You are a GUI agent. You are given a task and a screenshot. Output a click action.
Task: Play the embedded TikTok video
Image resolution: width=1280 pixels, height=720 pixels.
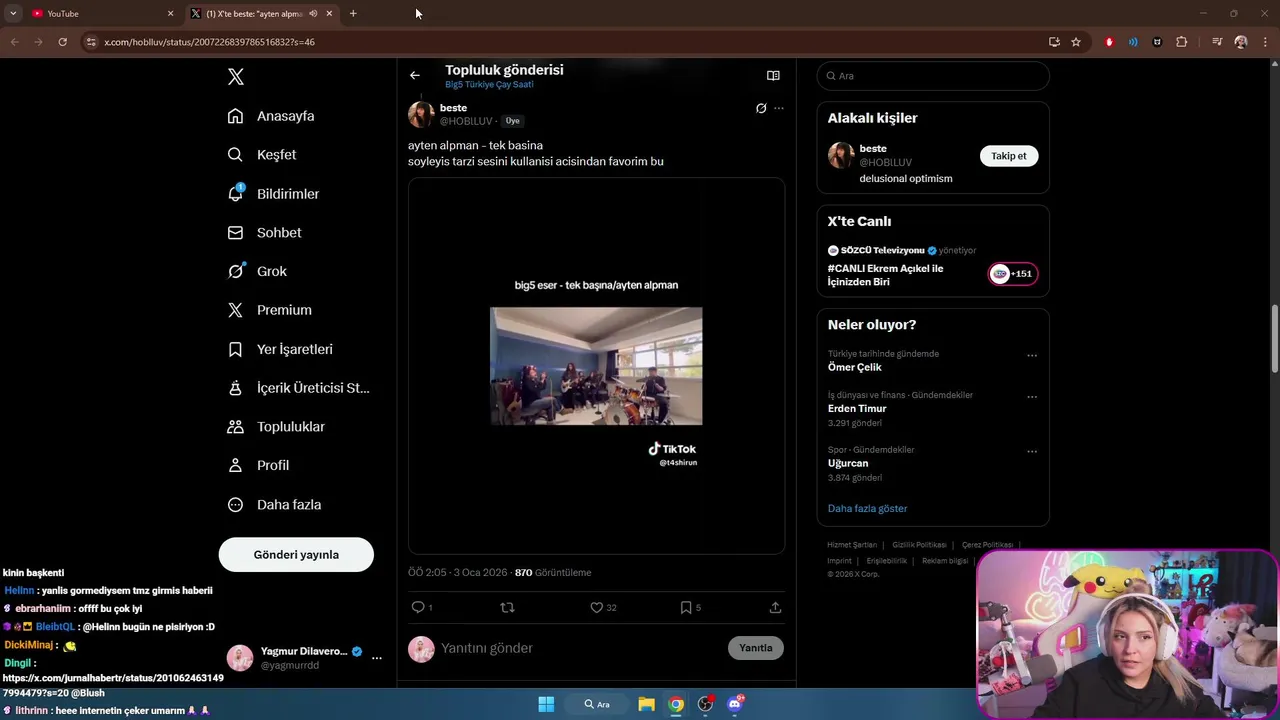pyautogui.click(x=596, y=366)
